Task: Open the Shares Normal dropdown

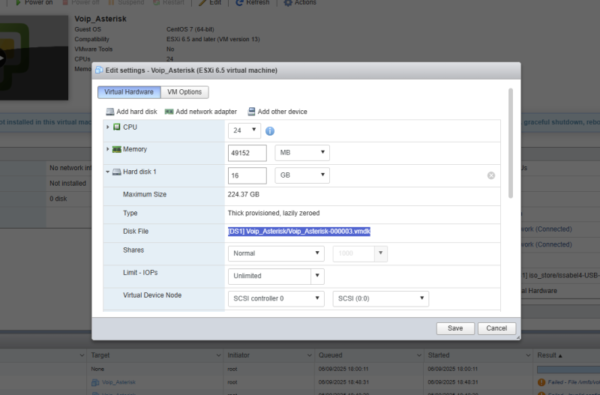Action: pos(276,253)
